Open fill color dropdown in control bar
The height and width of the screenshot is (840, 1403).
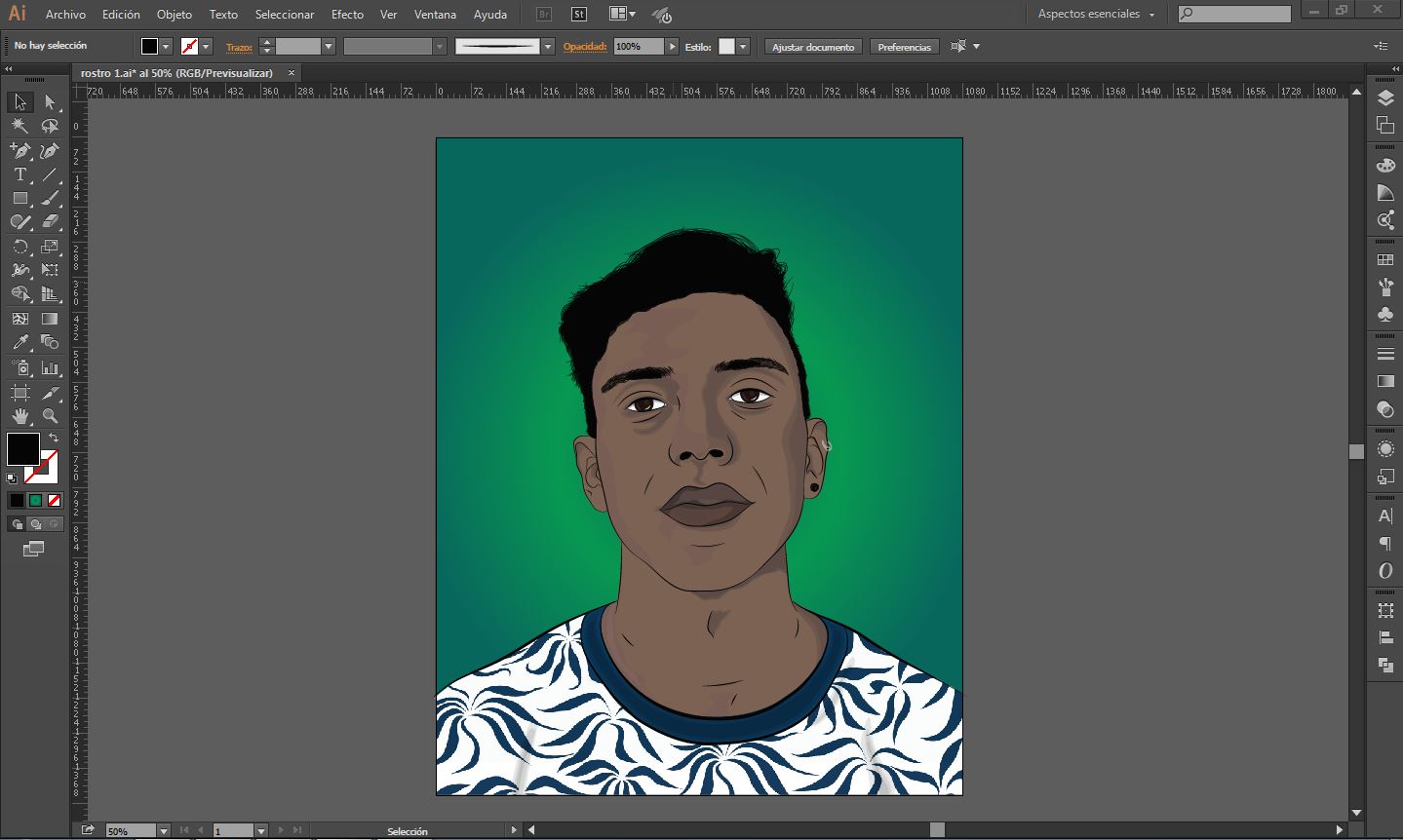[x=166, y=47]
